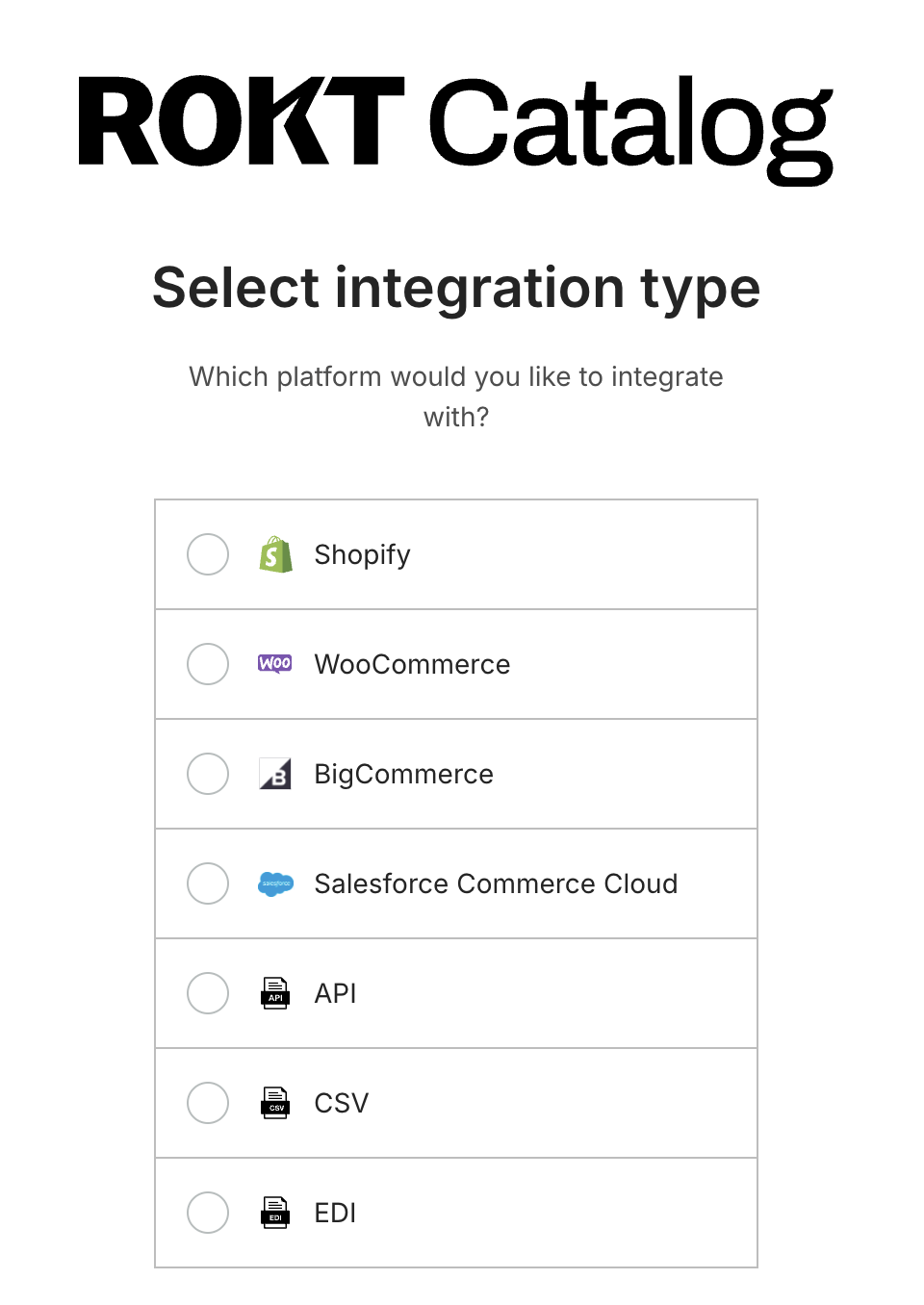Click the WooCommerce text label

click(413, 664)
